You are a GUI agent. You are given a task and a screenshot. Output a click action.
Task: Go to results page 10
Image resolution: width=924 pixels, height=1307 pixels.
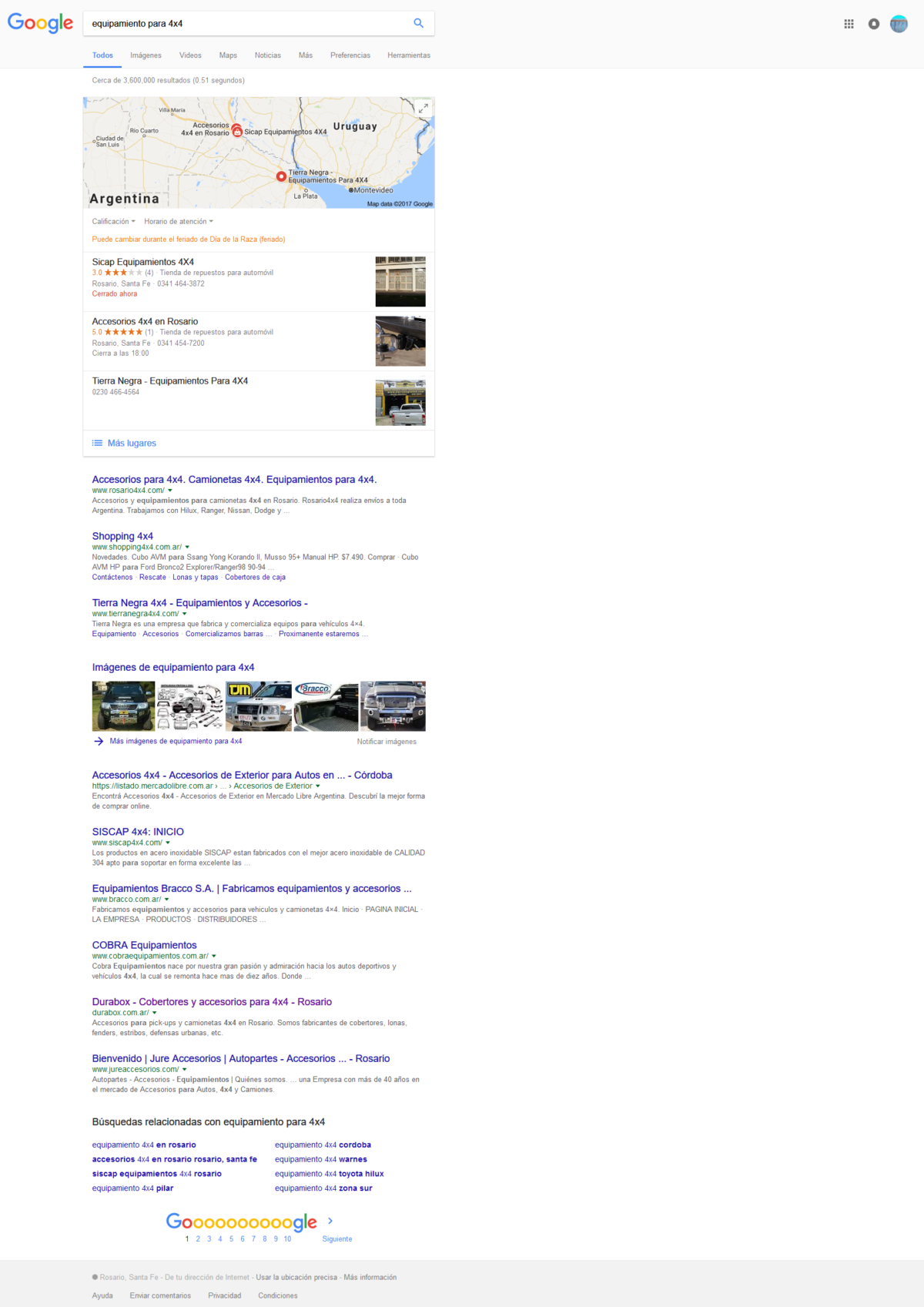coord(287,1238)
